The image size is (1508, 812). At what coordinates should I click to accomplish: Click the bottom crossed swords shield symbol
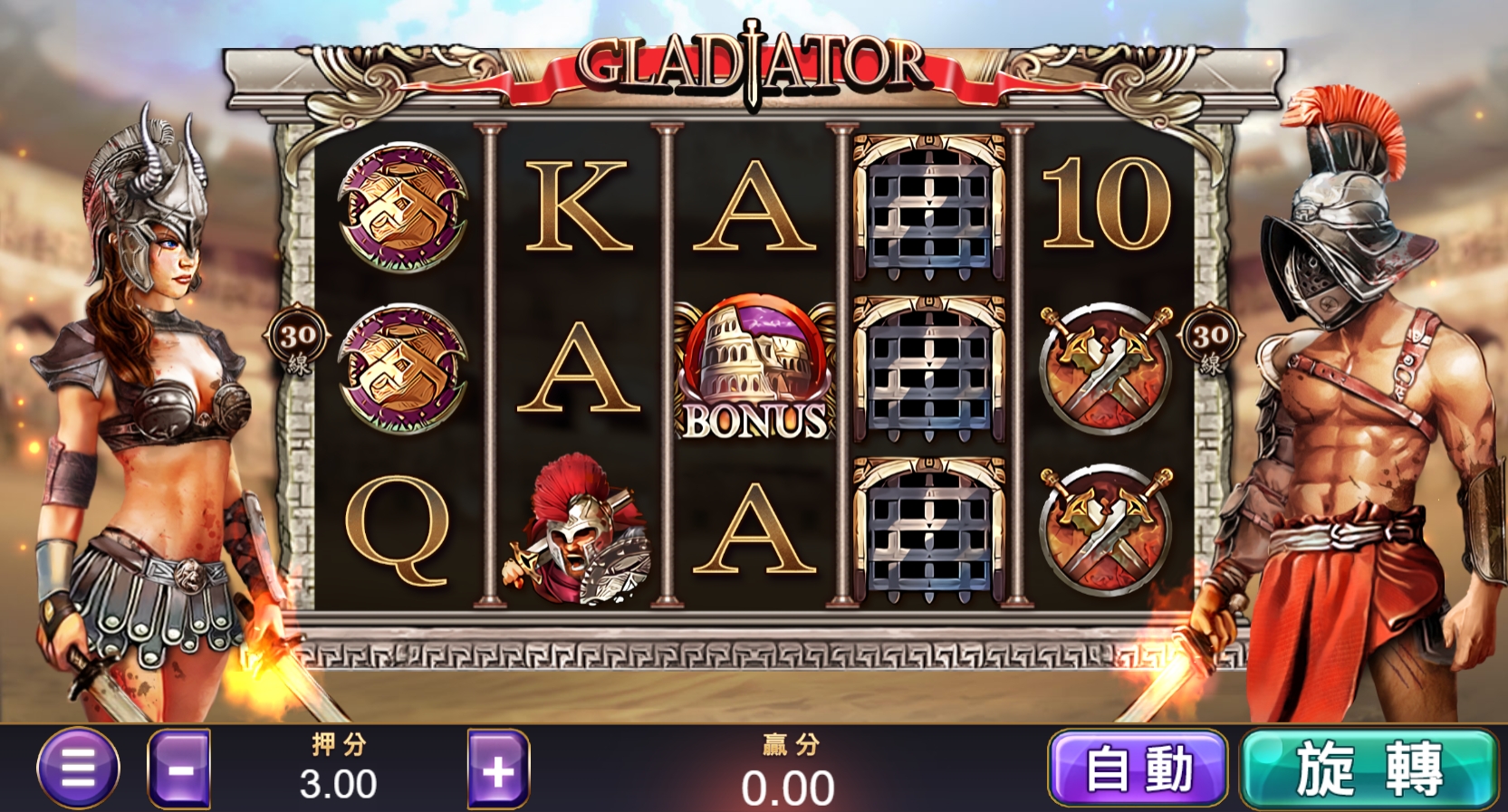(1106, 530)
